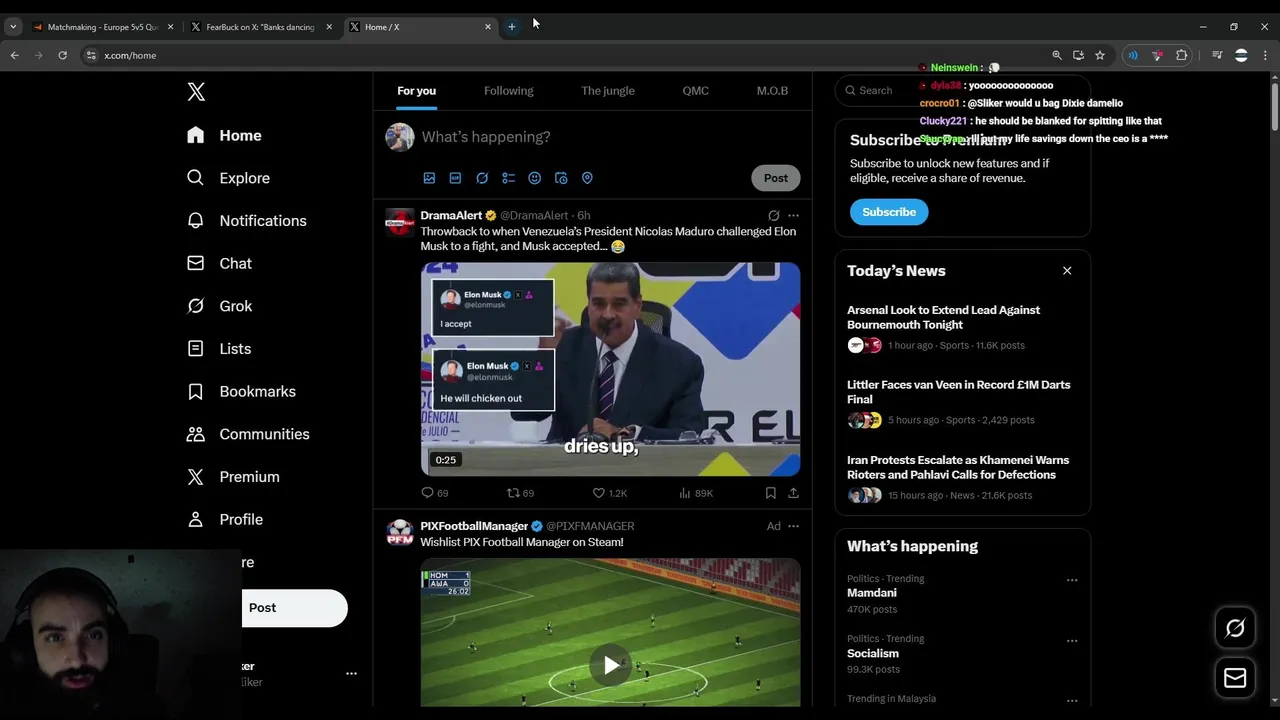The image size is (1280, 720).
Task: Open emoji picker in composer
Action: [534, 178]
